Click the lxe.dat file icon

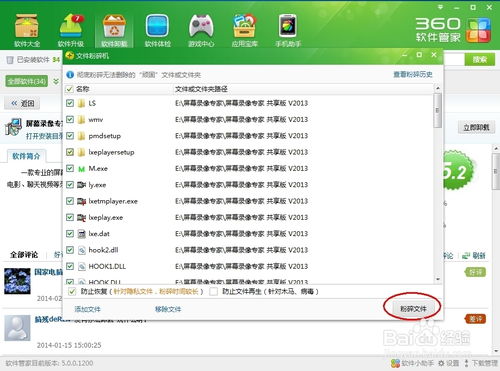click(x=81, y=234)
